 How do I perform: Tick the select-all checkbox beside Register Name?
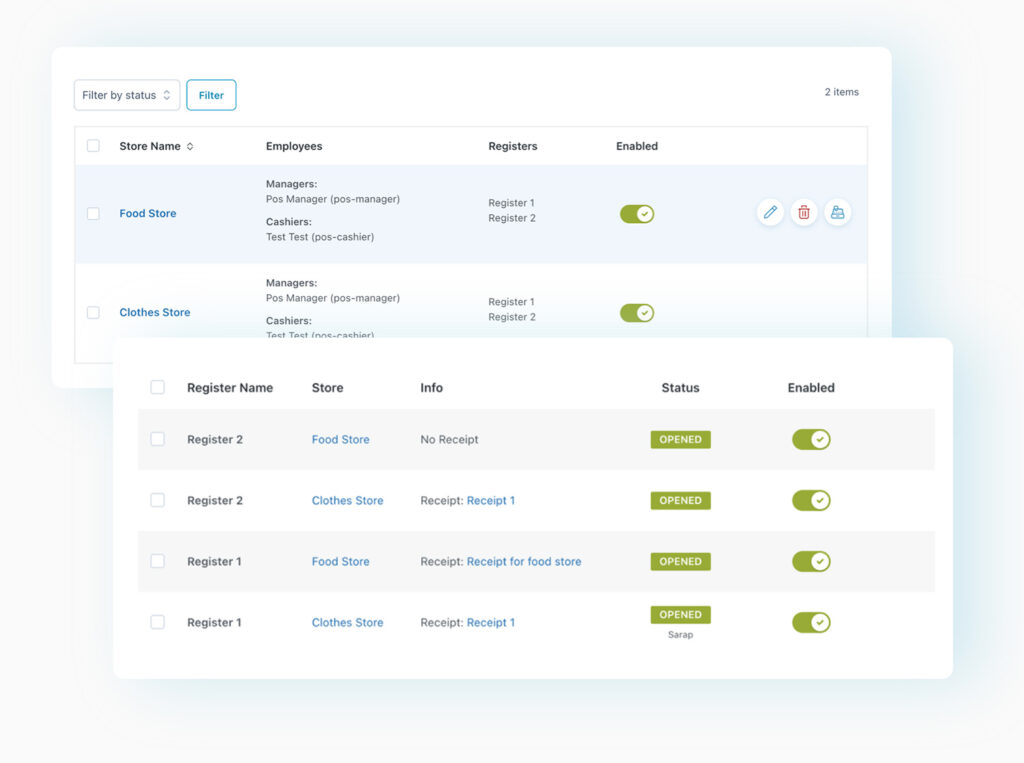(157, 387)
